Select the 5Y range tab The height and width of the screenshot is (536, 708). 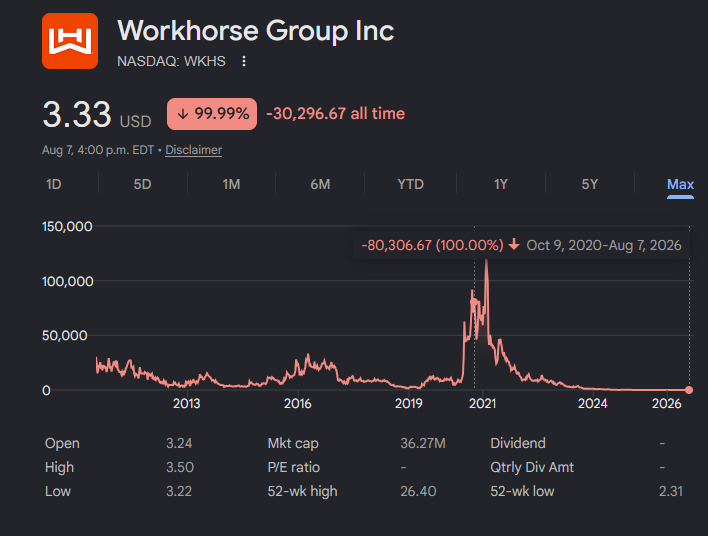(590, 184)
